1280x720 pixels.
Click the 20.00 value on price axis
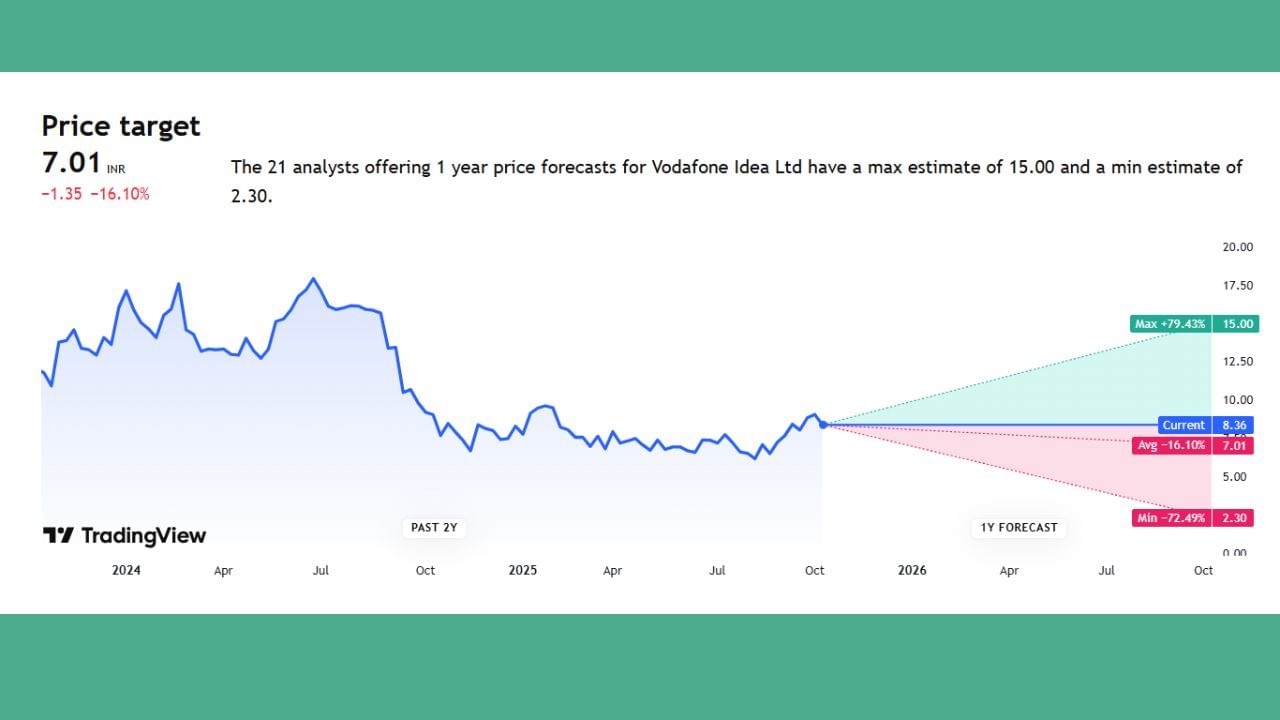(x=1237, y=247)
